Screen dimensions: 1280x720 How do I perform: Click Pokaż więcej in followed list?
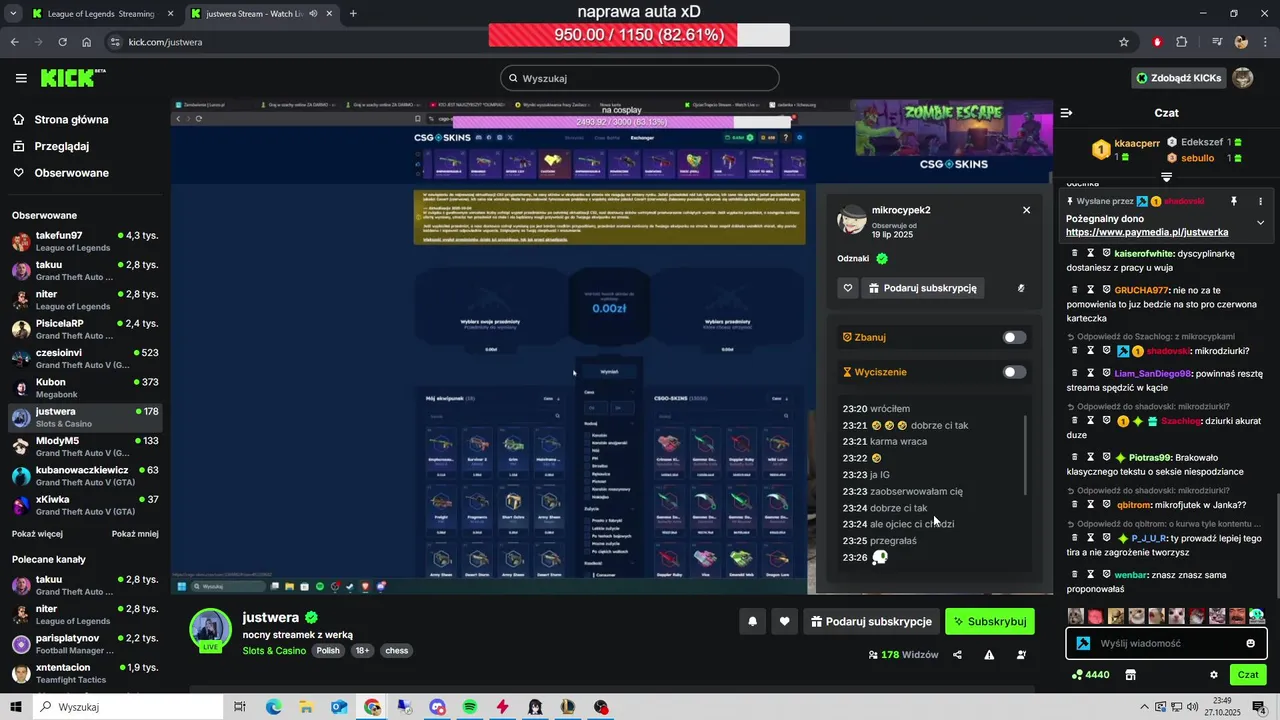point(37,534)
